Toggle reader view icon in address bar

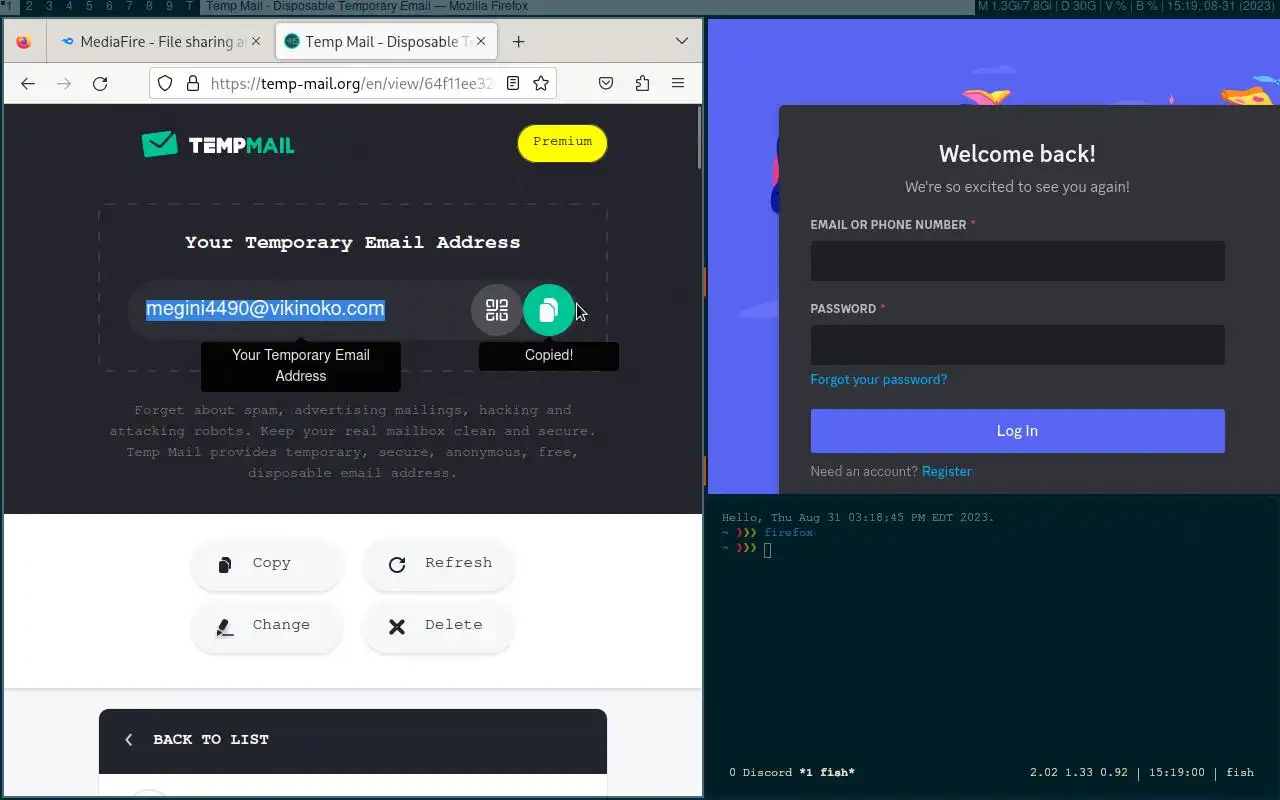[x=513, y=84]
